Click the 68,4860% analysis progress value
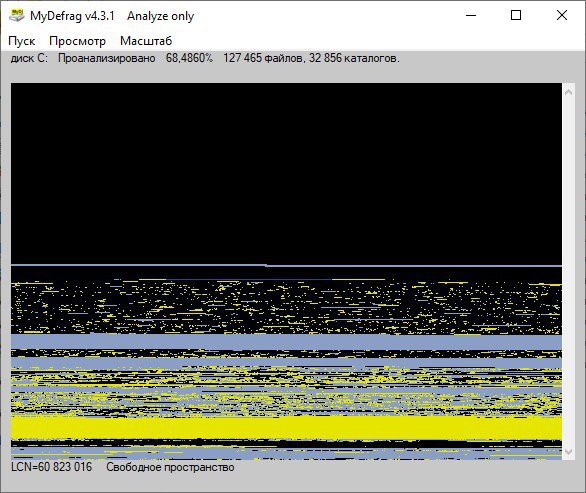The height and width of the screenshot is (493, 586). (189, 58)
